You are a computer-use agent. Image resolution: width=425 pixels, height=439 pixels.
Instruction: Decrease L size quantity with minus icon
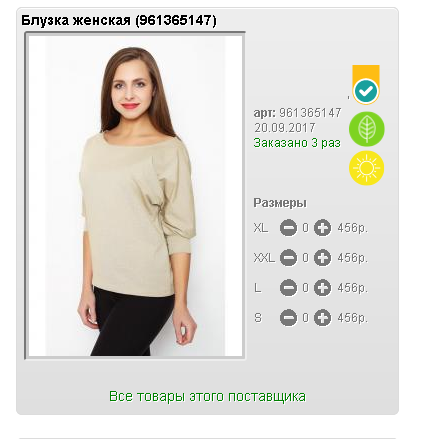click(x=288, y=288)
